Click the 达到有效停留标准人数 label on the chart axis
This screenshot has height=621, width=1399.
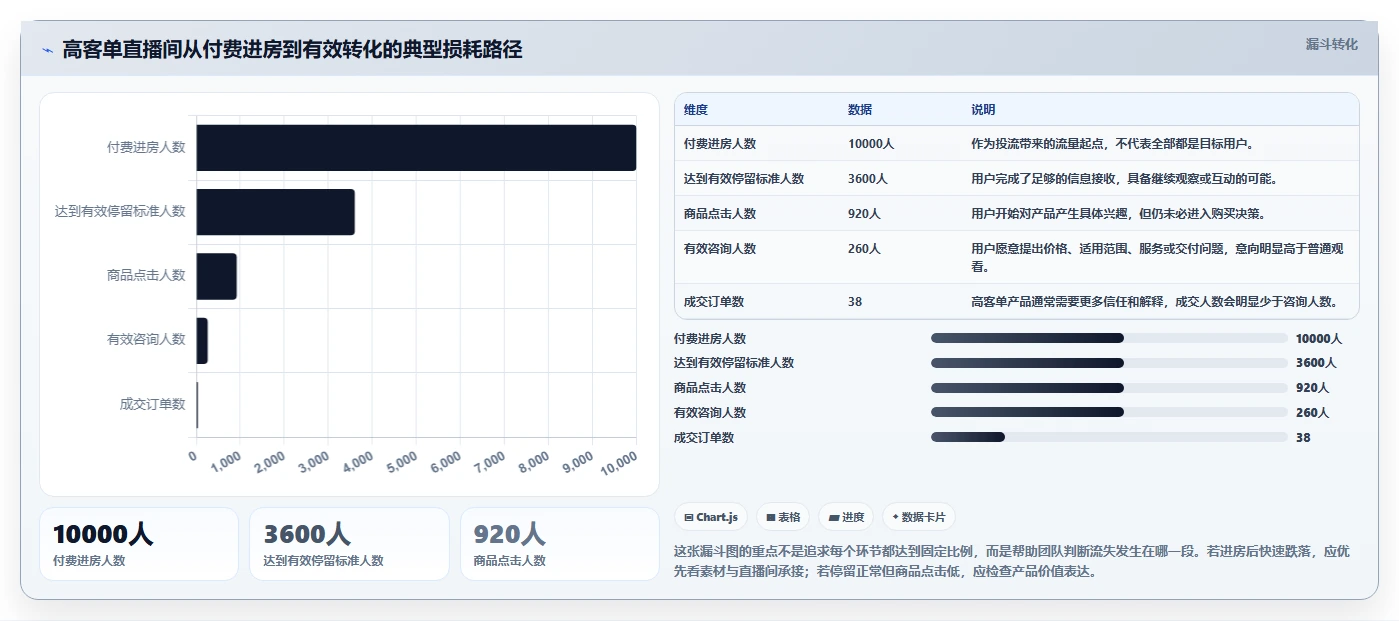click(120, 212)
